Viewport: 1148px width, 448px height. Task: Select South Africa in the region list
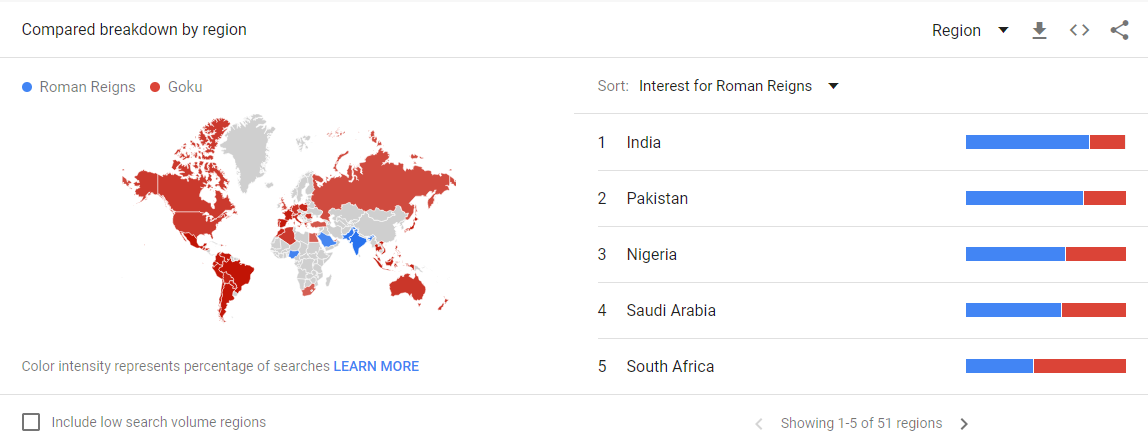click(x=670, y=366)
